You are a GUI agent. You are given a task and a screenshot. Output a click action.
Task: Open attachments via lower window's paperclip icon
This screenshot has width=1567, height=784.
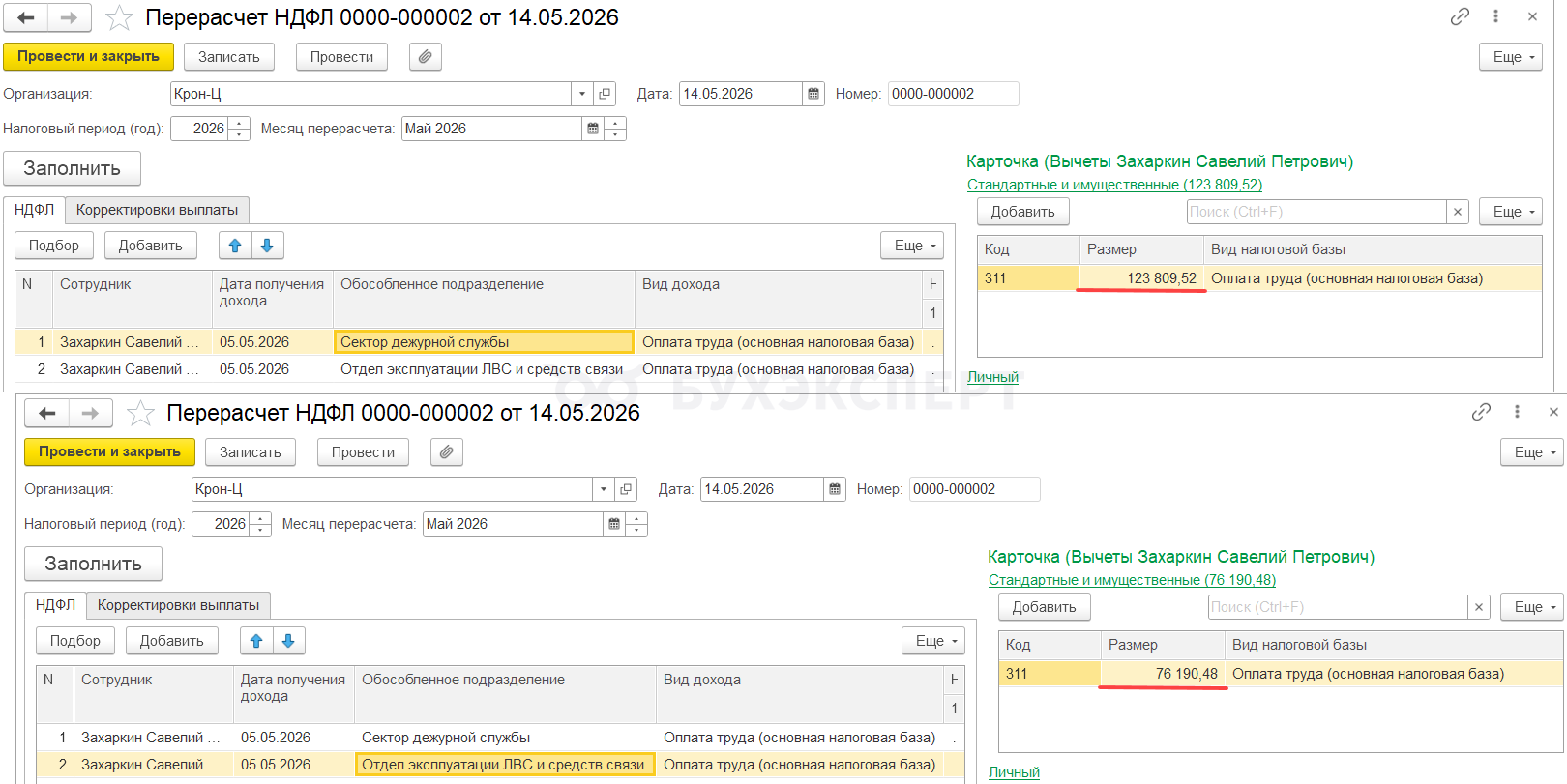click(x=447, y=452)
